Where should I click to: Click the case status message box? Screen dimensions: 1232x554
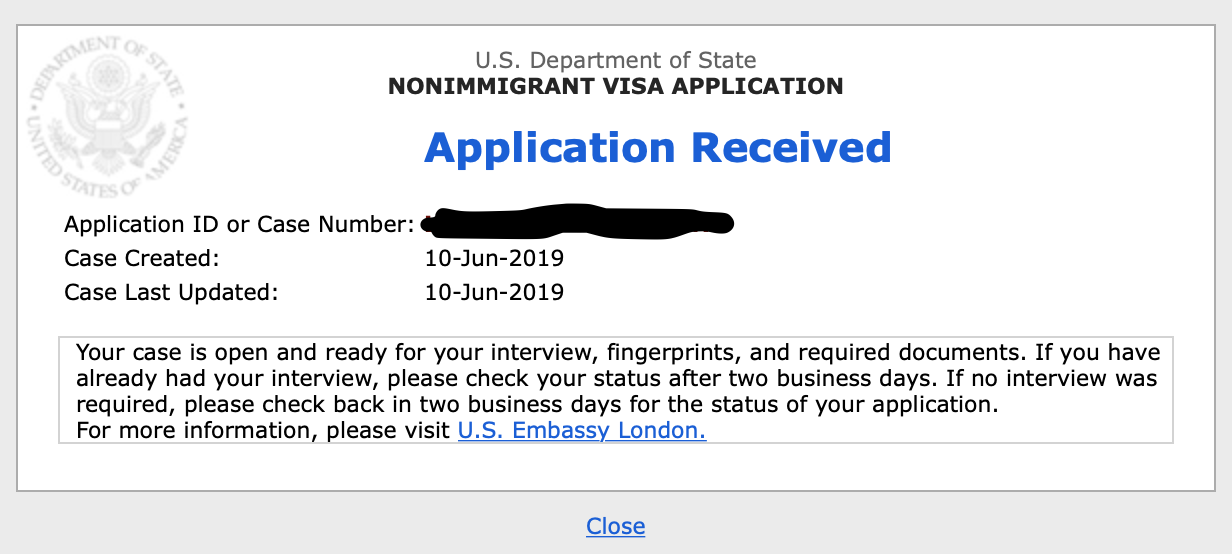pos(616,391)
